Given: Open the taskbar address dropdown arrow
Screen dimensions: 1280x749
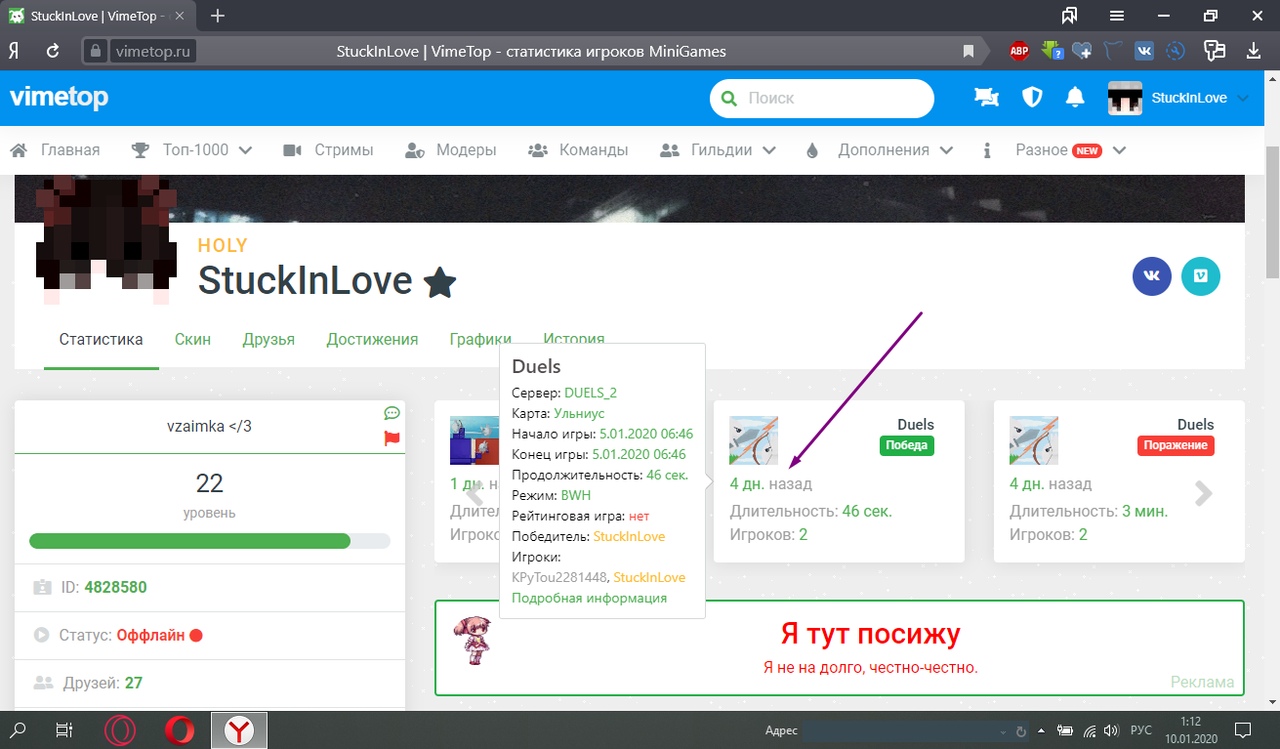Looking at the screenshot, I should point(1005,730).
